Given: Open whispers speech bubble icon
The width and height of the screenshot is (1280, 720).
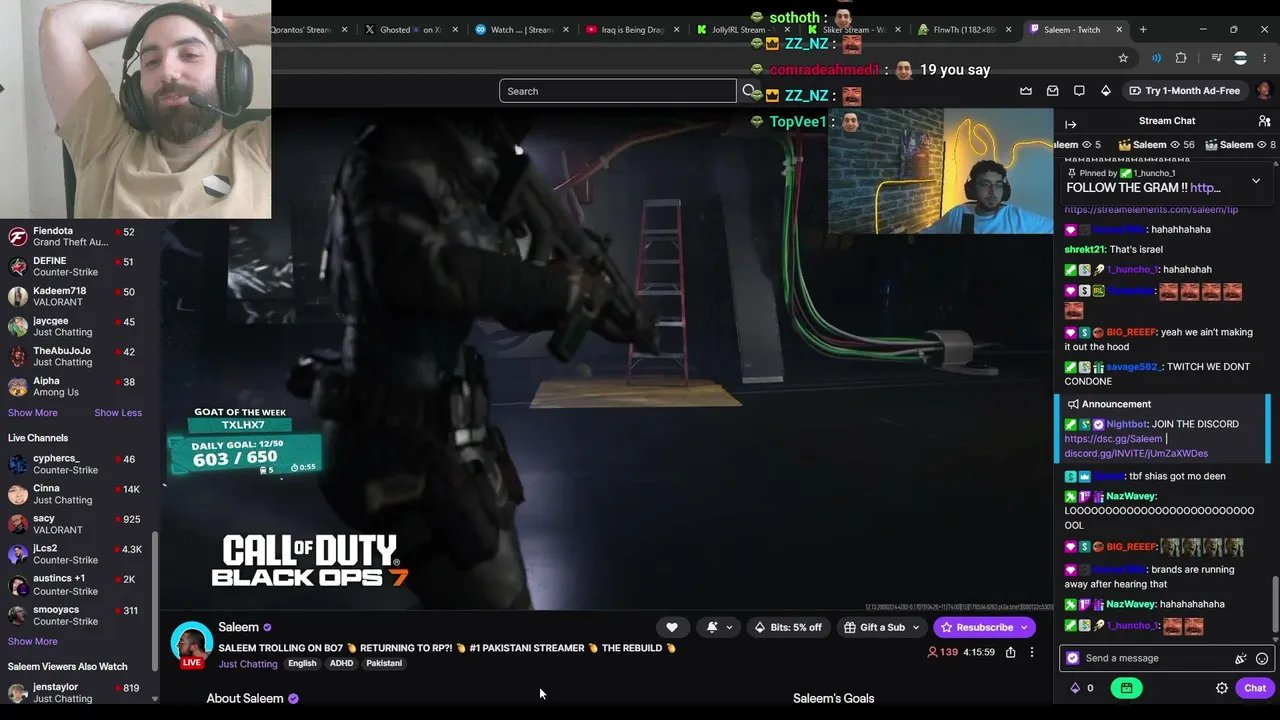Looking at the screenshot, I should click(x=1080, y=91).
